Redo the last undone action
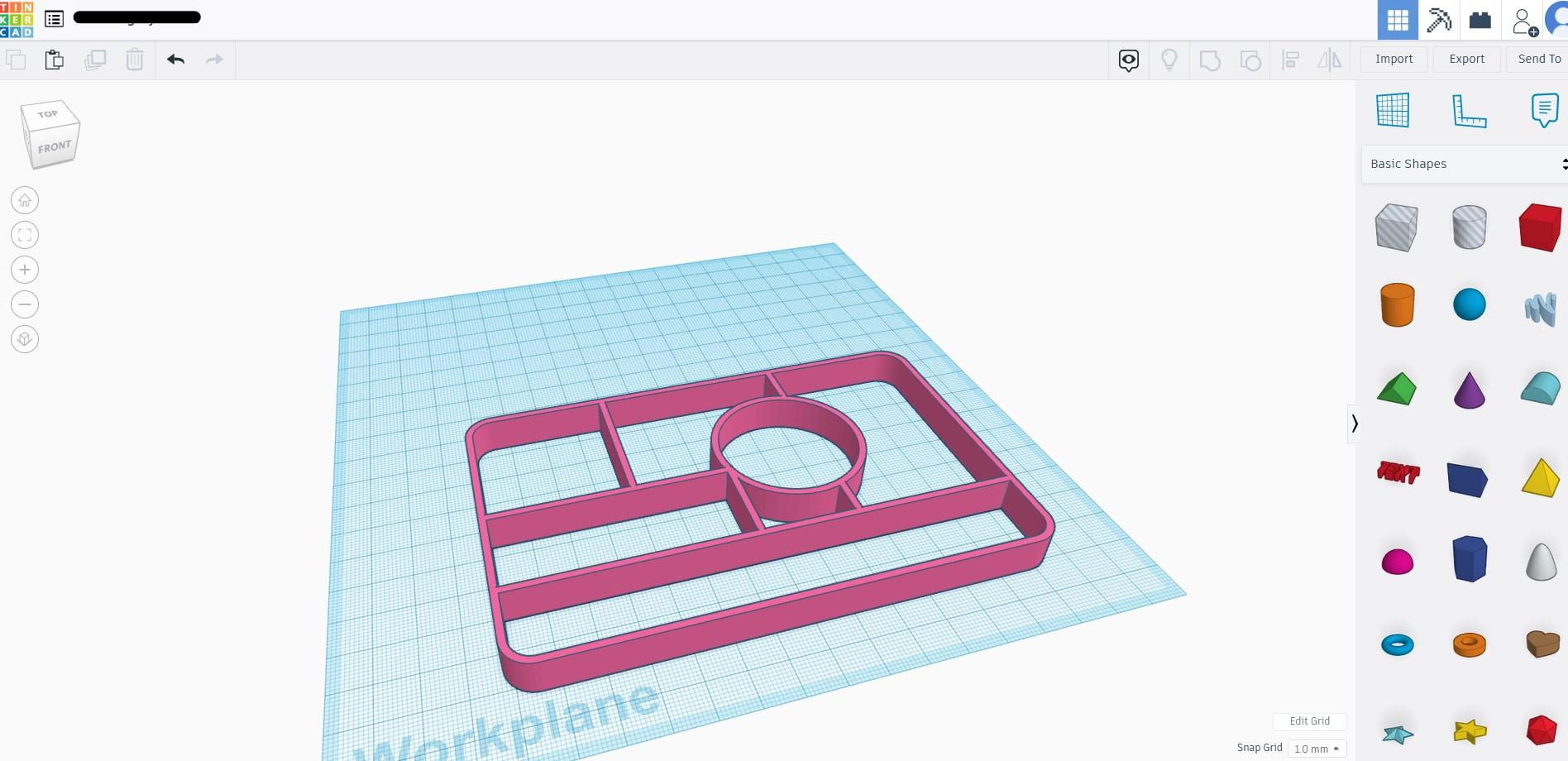Viewport: 1568px width, 761px height. coord(214,60)
